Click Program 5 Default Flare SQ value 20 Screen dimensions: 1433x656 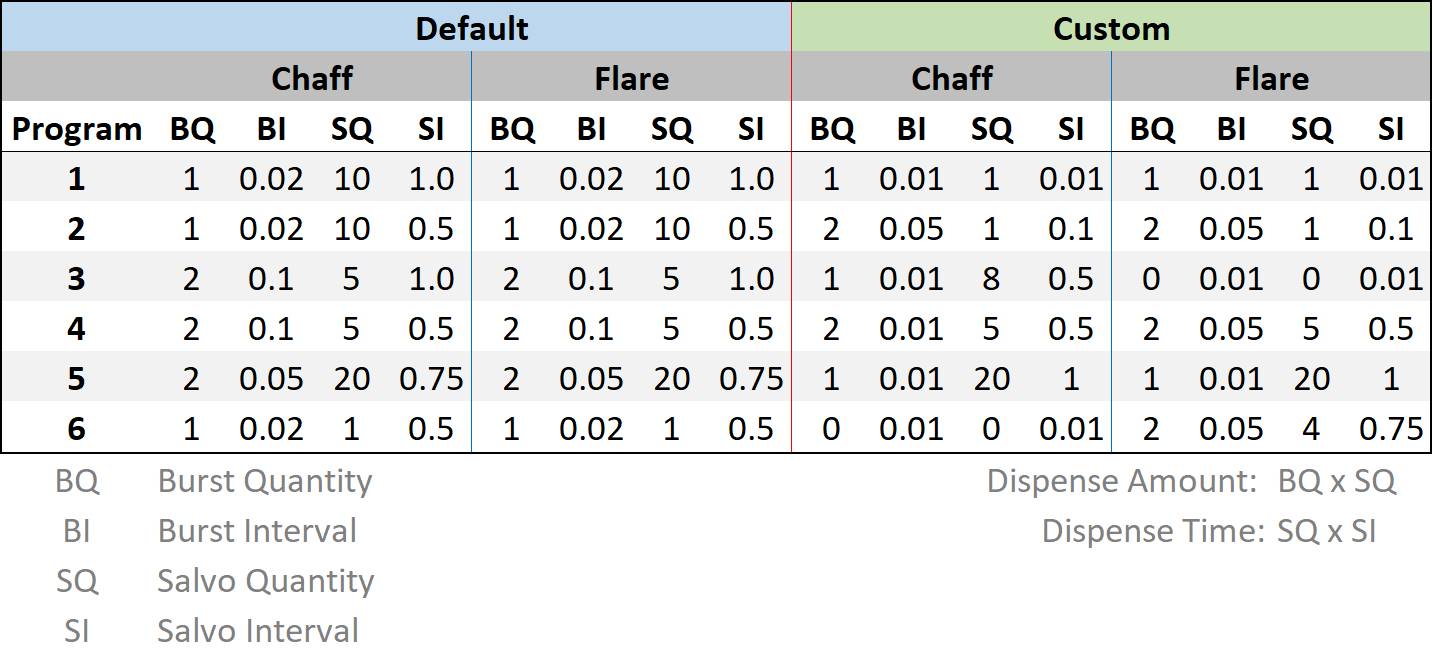(671, 379)
